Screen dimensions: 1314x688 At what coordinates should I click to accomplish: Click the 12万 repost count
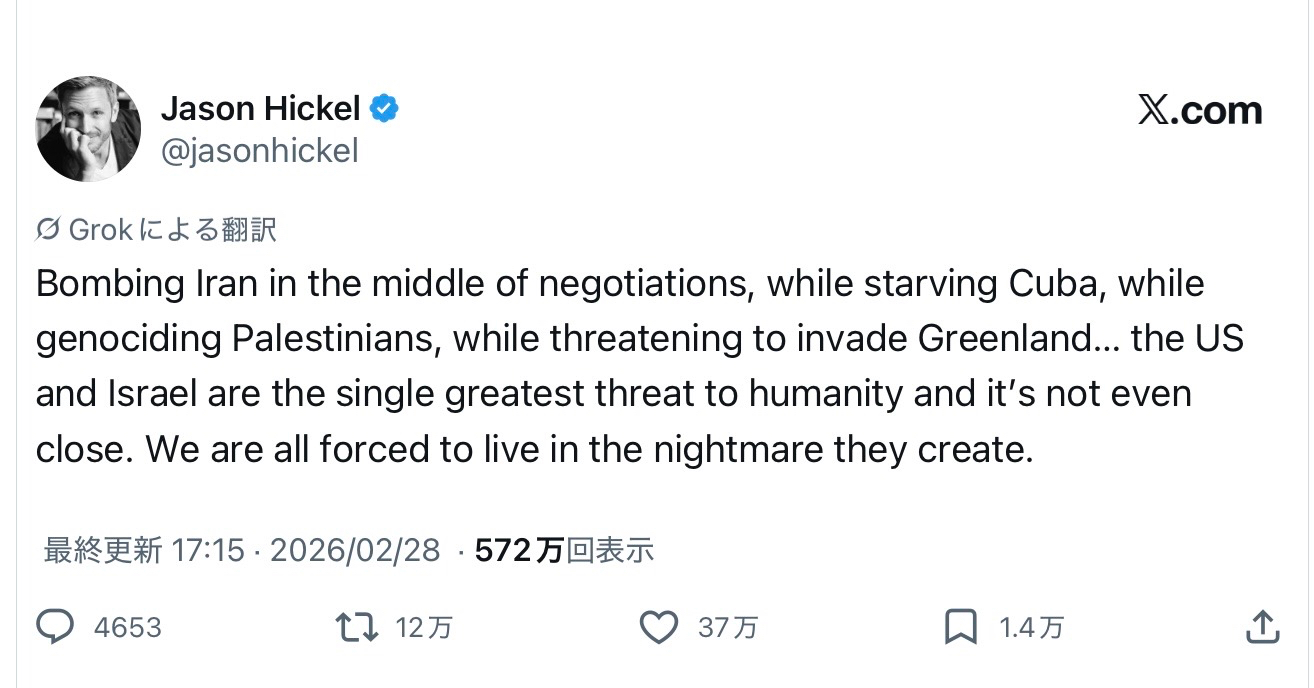(424, 628)
